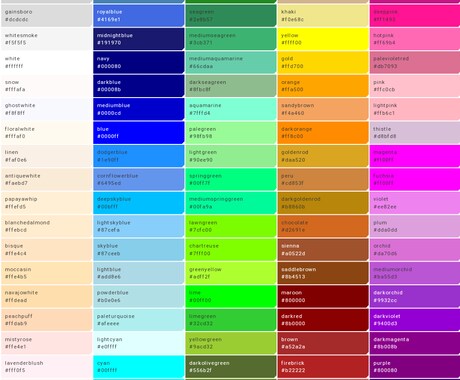
Task: Choose the darkviolet #9400d3 swatch
Action: click(415, 320)
